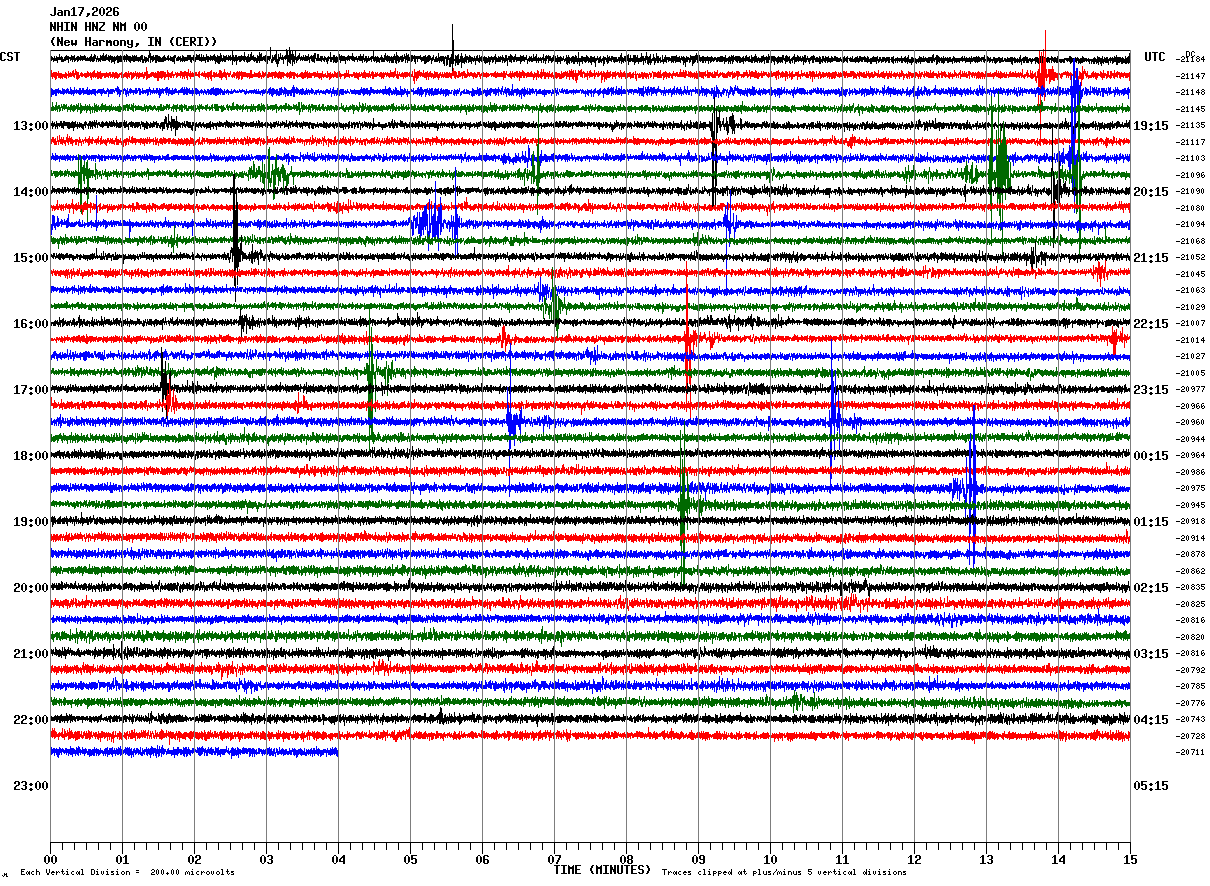Image resolution: width=1210 pixels, height=886 pixels.
Task: Click minute tick label "04" on time axis
Action: (339, 859)
